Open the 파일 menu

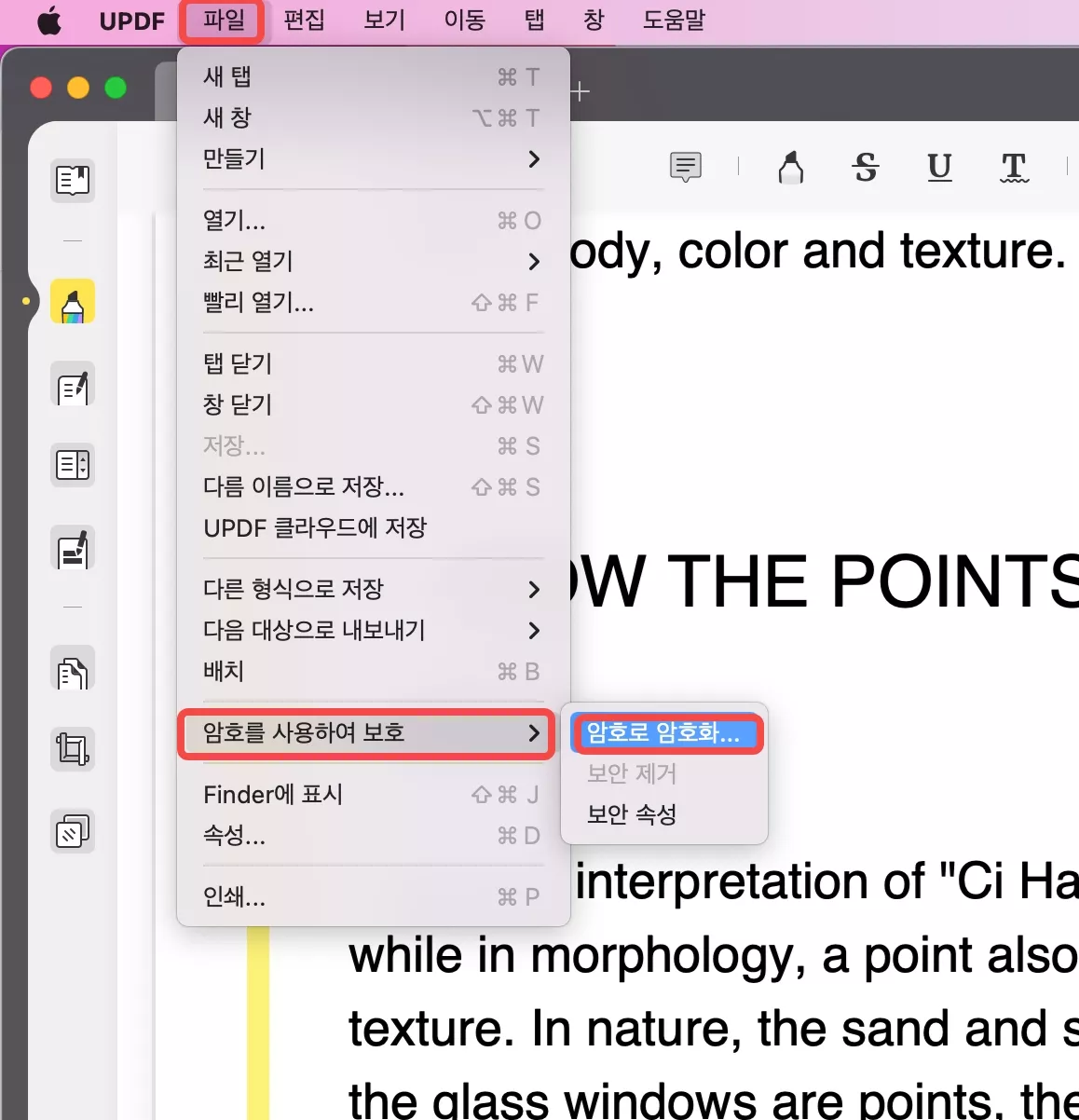coord(224,20)
